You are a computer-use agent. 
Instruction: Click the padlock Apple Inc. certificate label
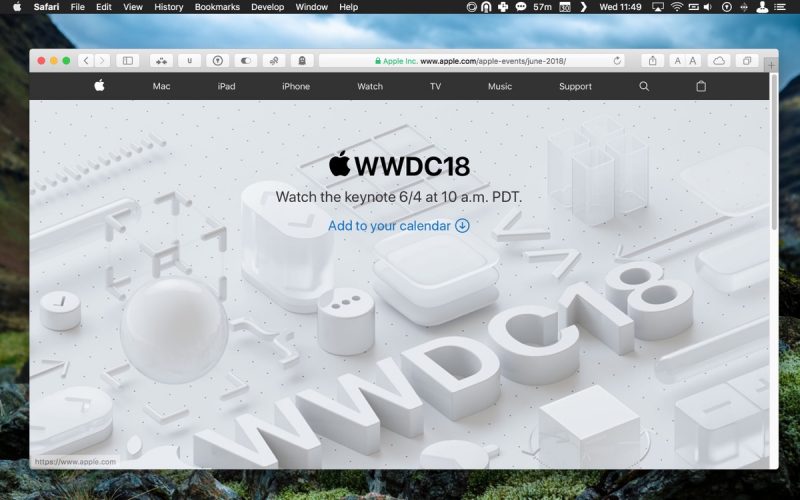pyautogui.click(x=396, y=61)
